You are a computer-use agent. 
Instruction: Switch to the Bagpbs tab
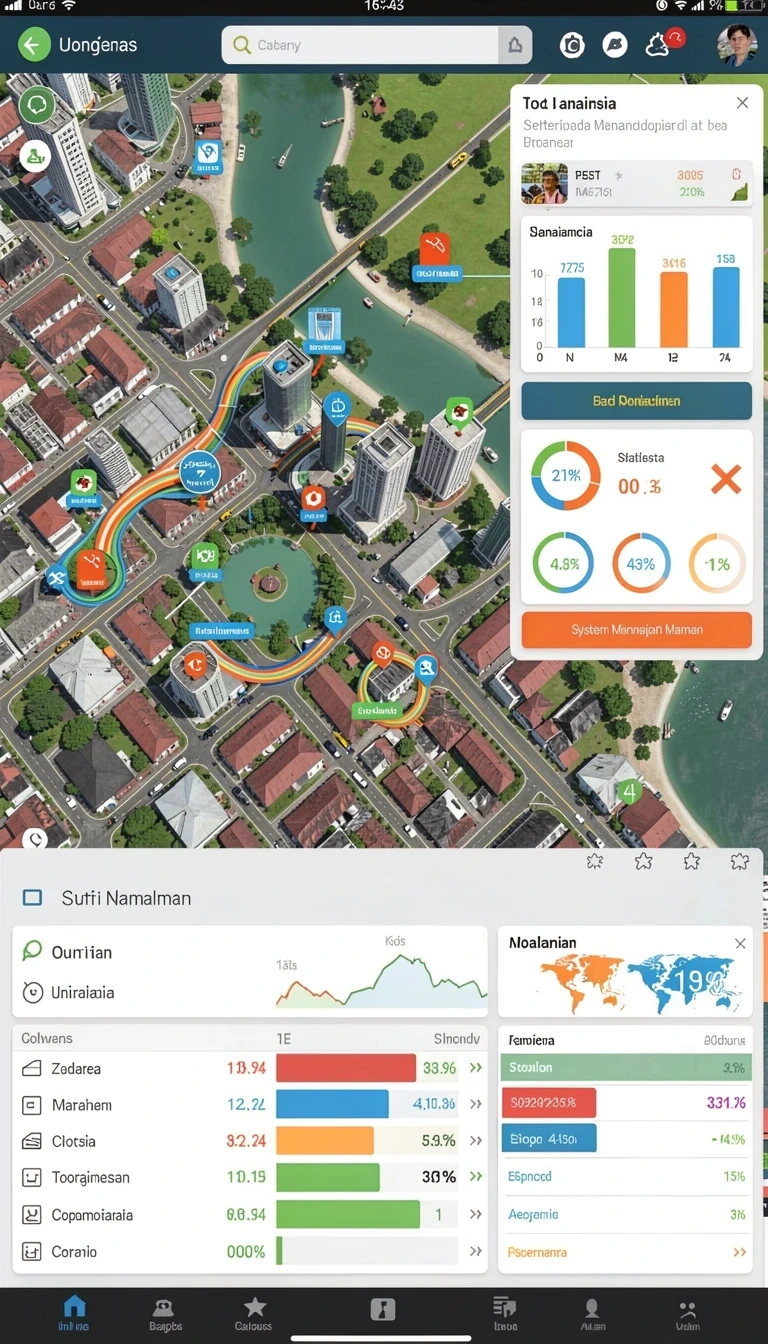[165, 1313]
